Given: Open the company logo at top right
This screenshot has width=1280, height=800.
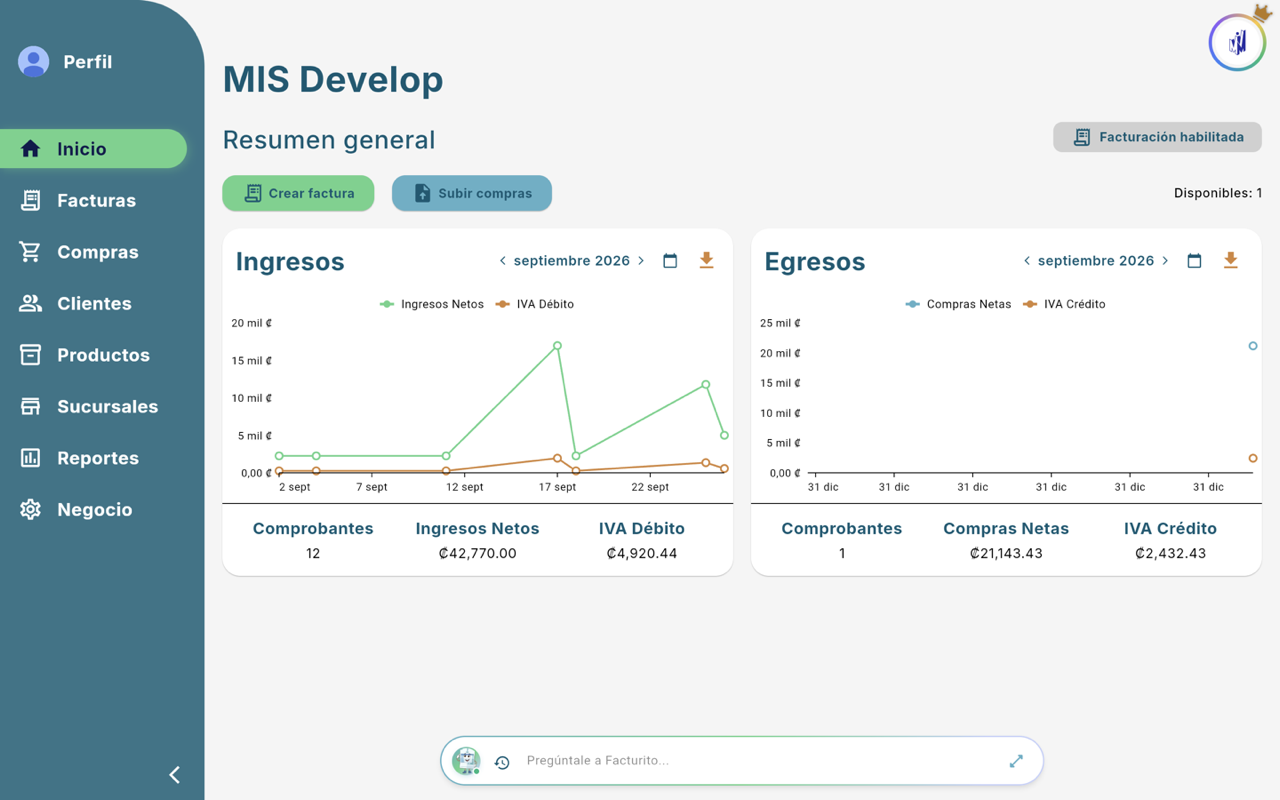Looking at the screenshot, I should coord(1237,42).
